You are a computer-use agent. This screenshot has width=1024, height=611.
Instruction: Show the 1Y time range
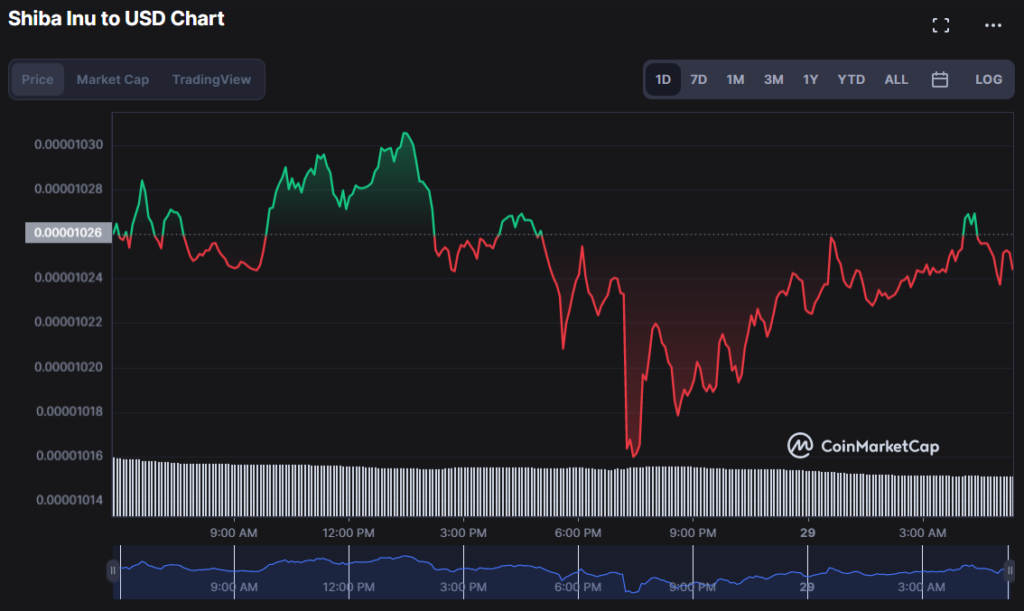(x=810, y=80)
